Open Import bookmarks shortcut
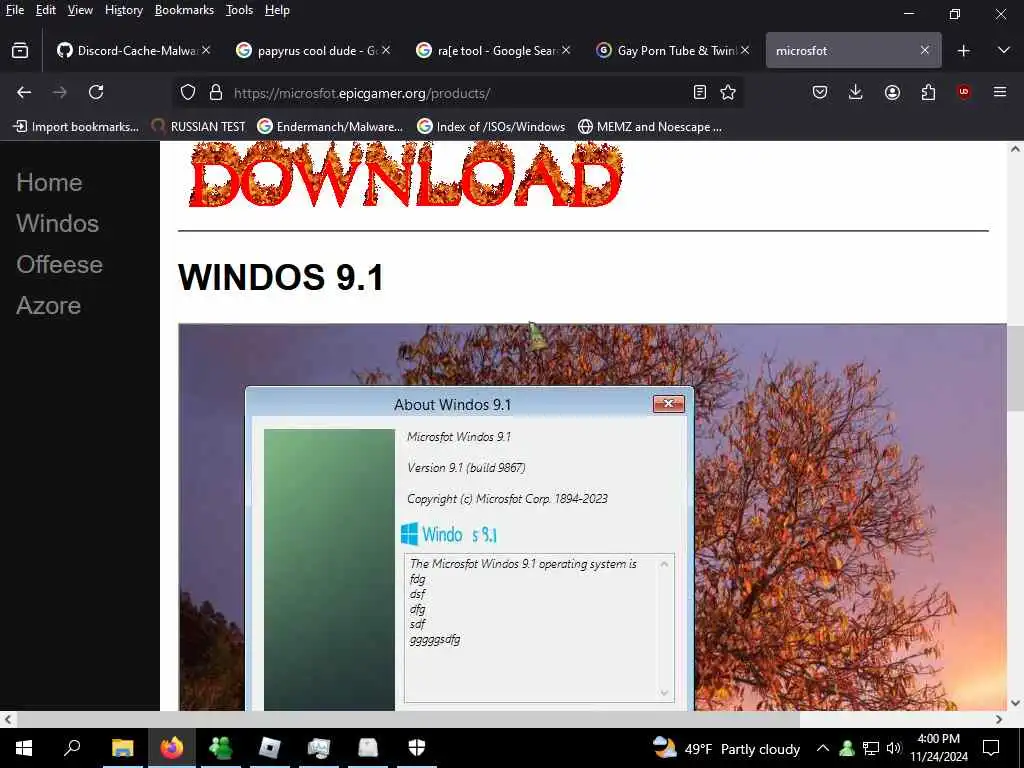This screenshot has height=768, width=1024. (x=76, y=127)
